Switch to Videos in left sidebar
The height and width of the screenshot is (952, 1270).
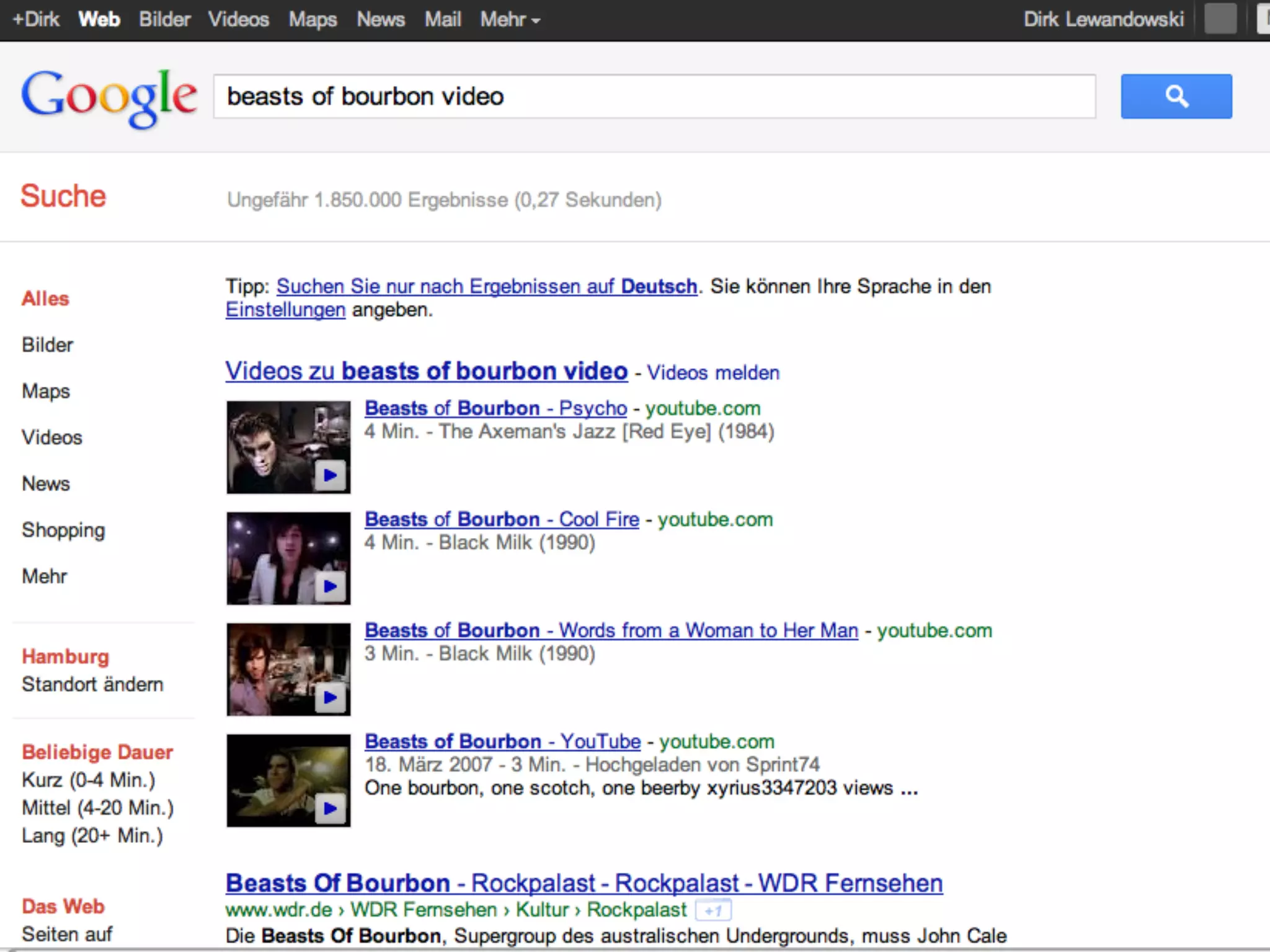[x=51, y=437]
